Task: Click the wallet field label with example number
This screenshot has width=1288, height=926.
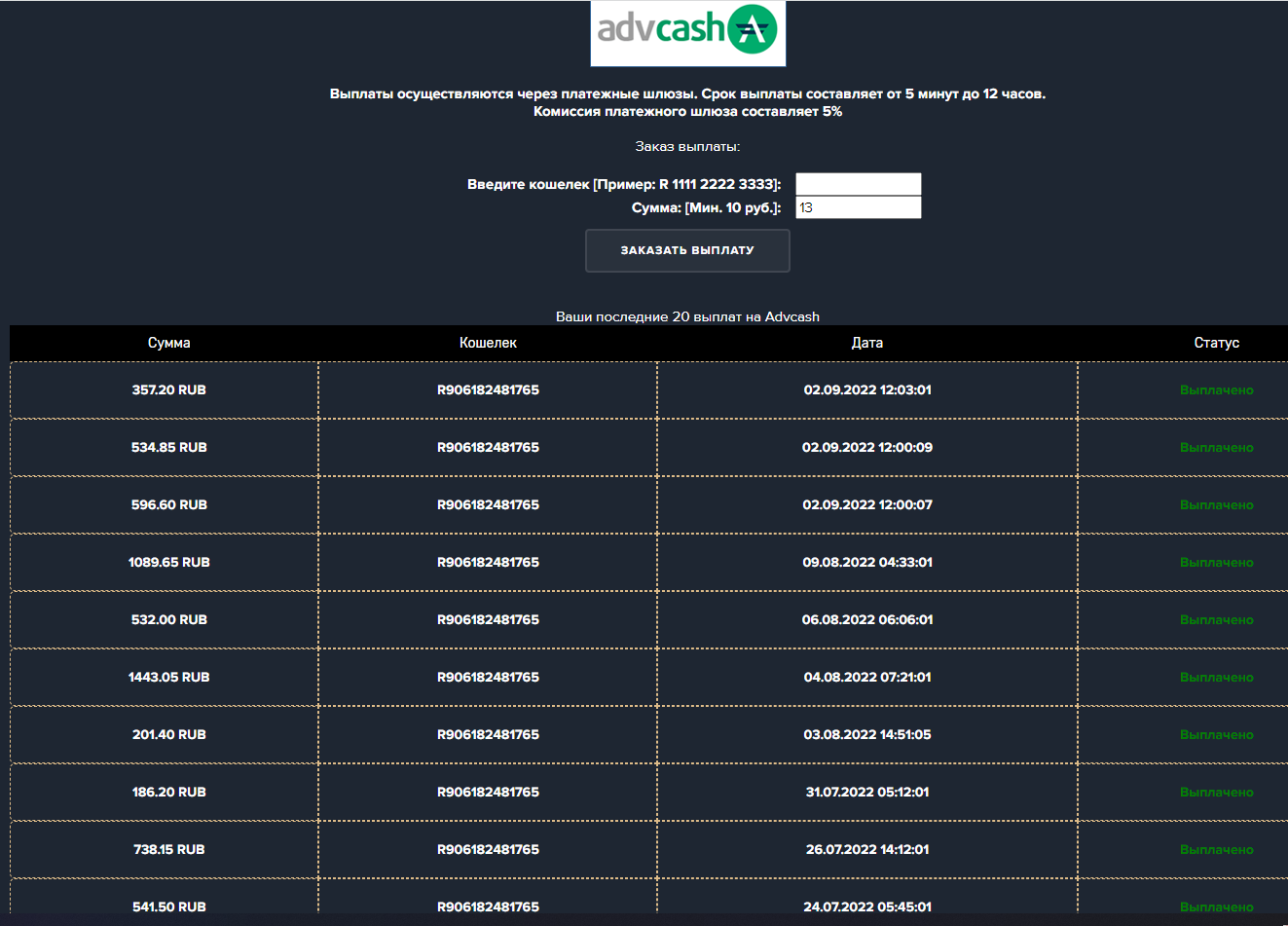Action: pyautogui.click(x=624, y=184)
